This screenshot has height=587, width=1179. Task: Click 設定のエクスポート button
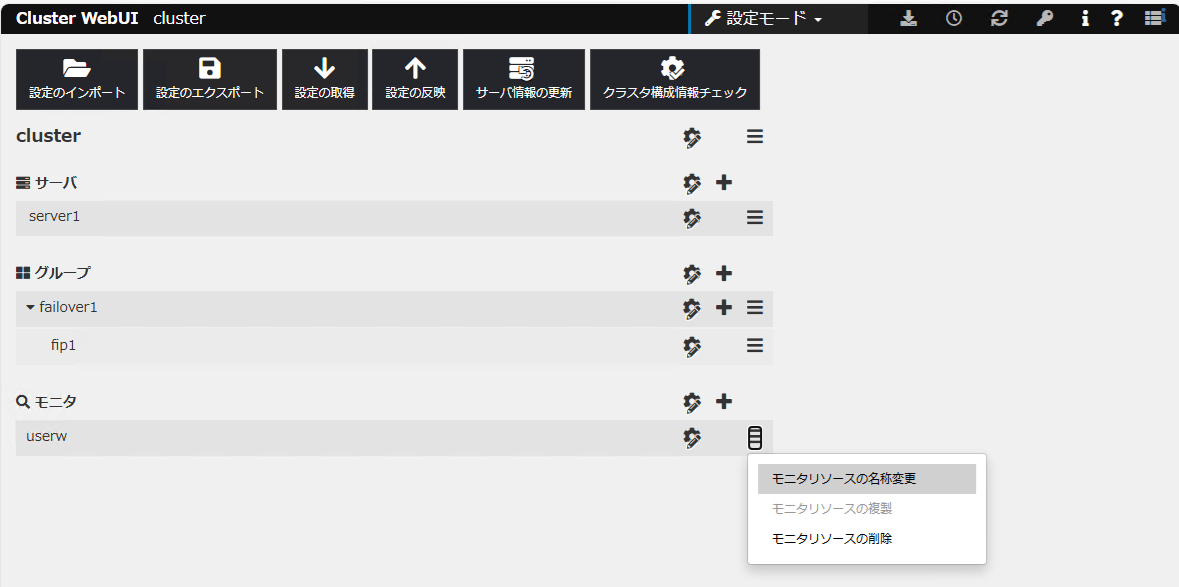(210, 79)
